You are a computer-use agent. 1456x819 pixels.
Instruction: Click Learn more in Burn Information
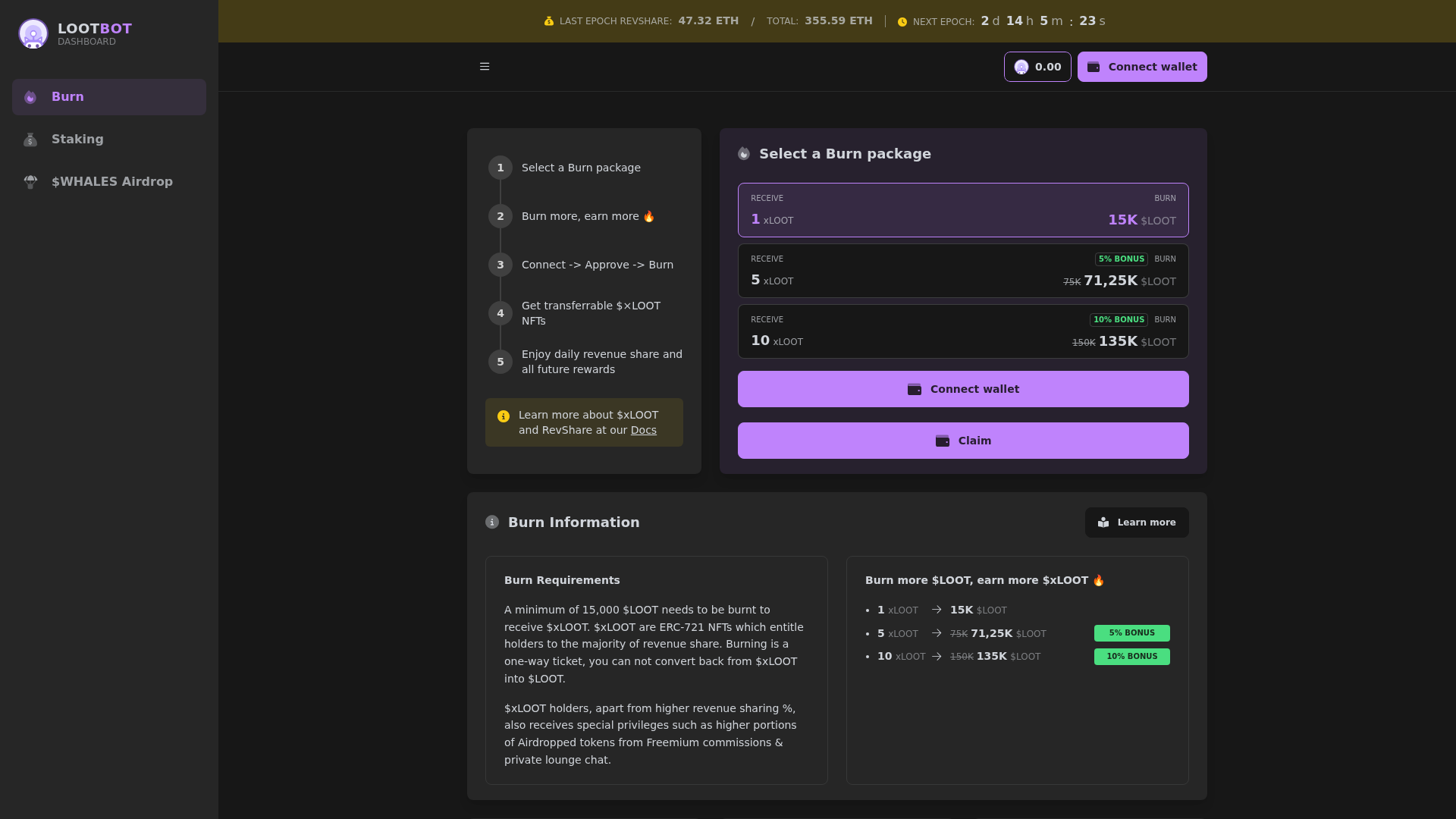point(1137,522)
